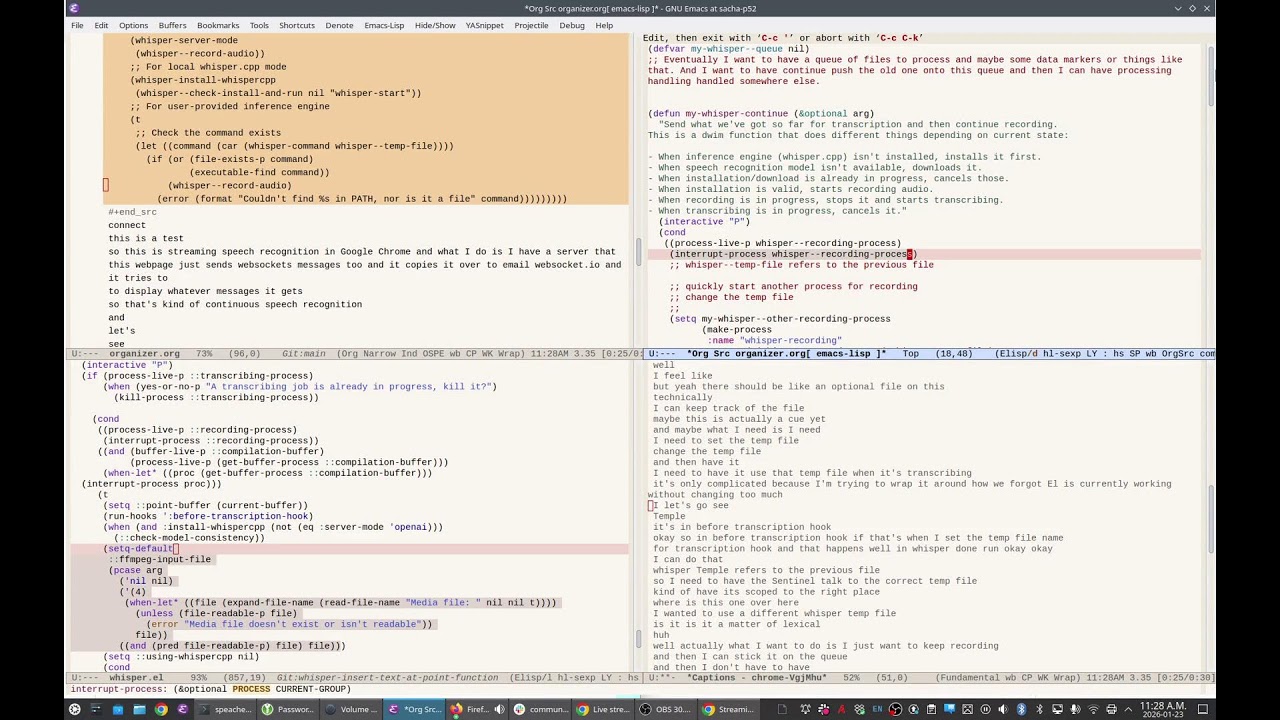This screenshot has height=720, width=1280.
Task: Open the Buffers menu
Action: [x=172, y=25]
